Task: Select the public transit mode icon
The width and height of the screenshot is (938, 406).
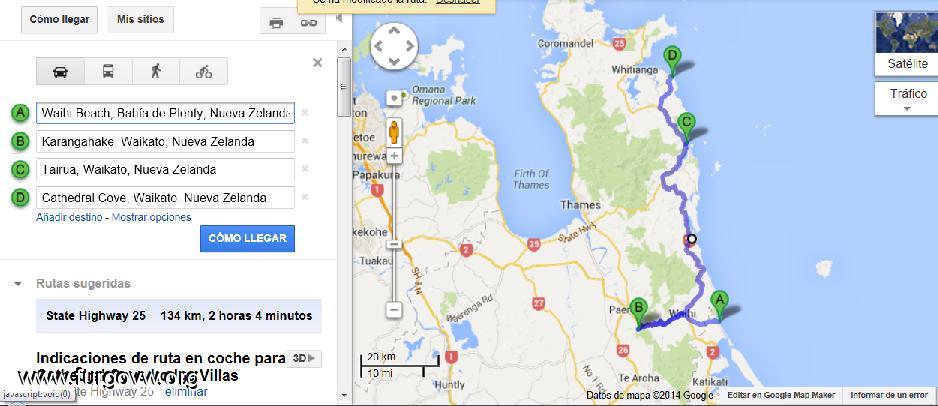Action: [x=108, y=71]
